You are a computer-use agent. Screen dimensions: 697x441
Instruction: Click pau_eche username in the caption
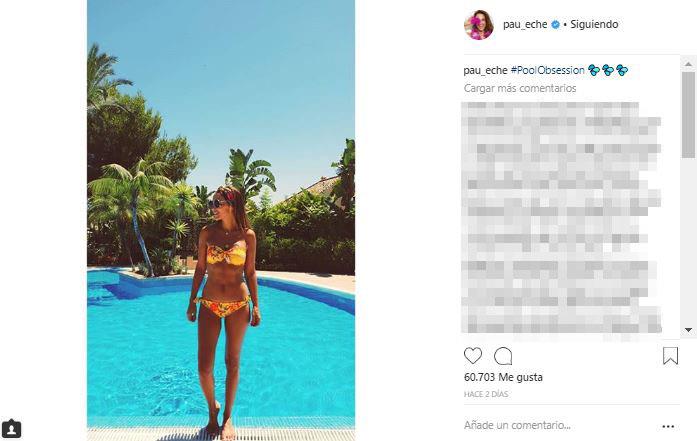point(485,70)
